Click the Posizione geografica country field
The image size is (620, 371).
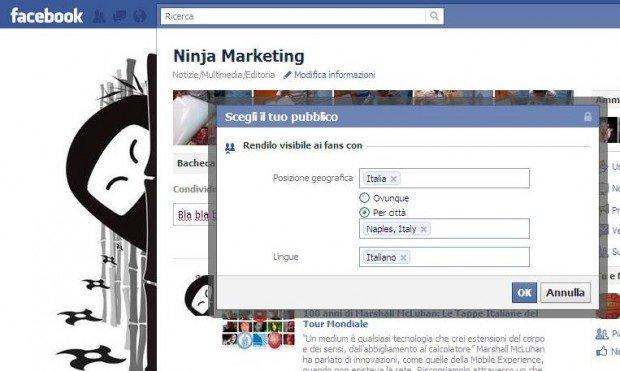click(444, 178)
